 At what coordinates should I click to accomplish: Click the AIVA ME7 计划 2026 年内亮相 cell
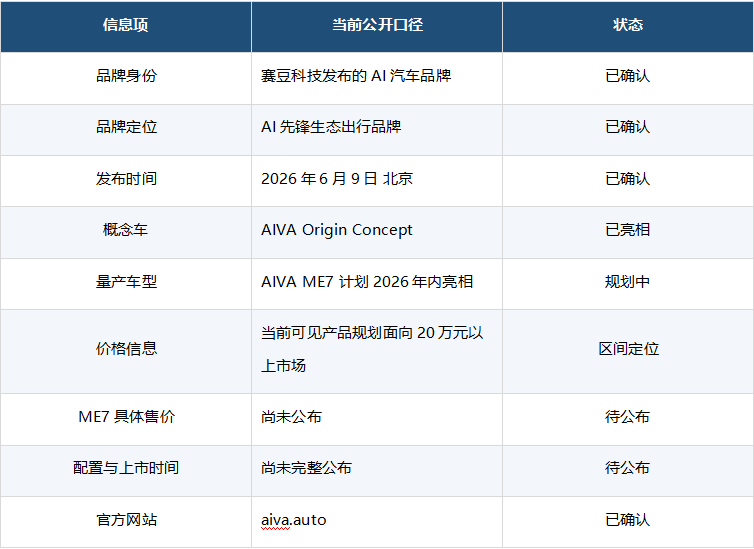377,284
